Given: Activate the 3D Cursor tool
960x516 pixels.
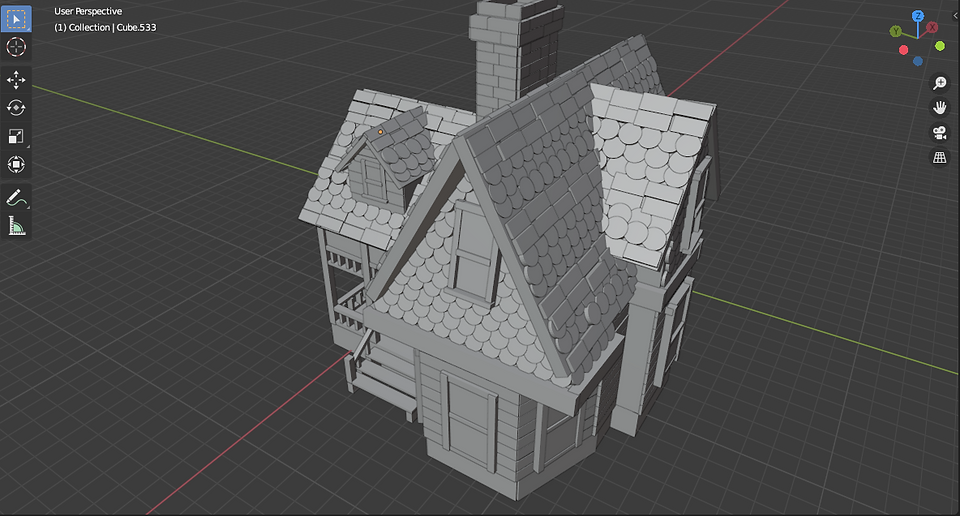Looking at the screenshot, I should pyautogui.click(x=16, y=47).
